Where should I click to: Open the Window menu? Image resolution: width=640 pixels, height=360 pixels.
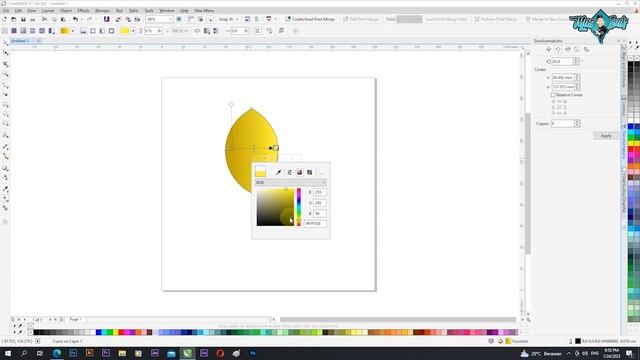(167, 11)
